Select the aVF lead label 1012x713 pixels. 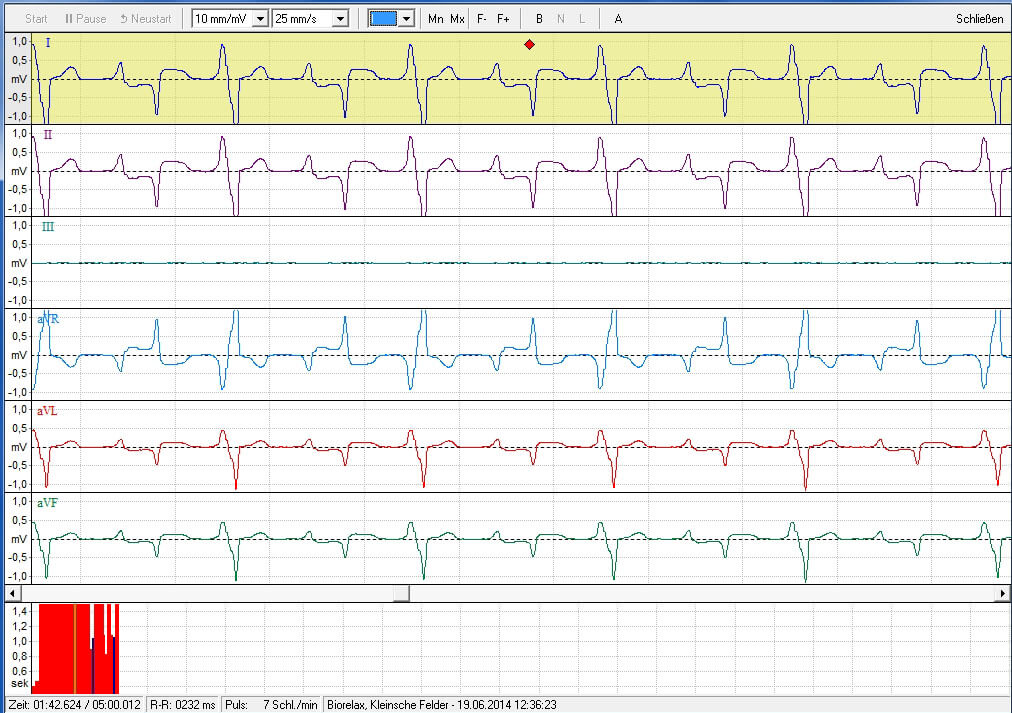click(x=47, y=503)
